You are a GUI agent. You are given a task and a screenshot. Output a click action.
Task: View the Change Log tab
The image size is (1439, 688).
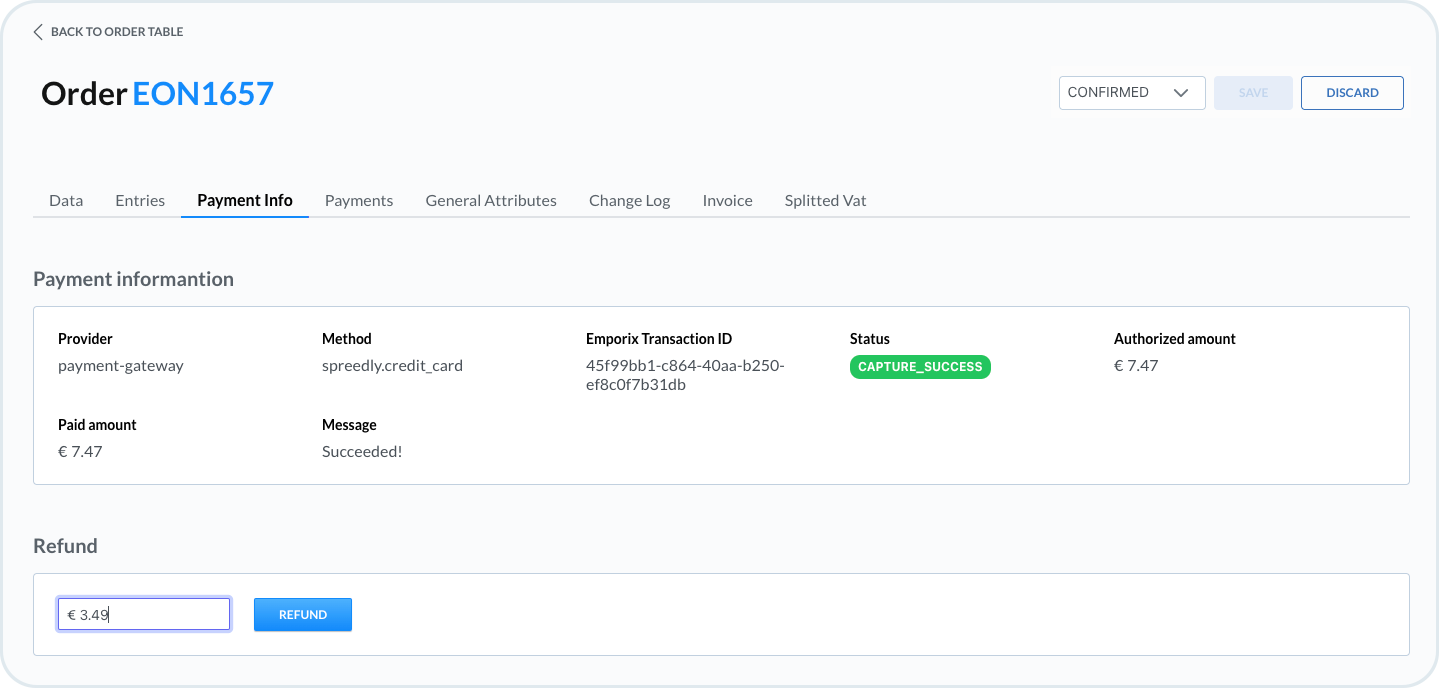(629, 201)
